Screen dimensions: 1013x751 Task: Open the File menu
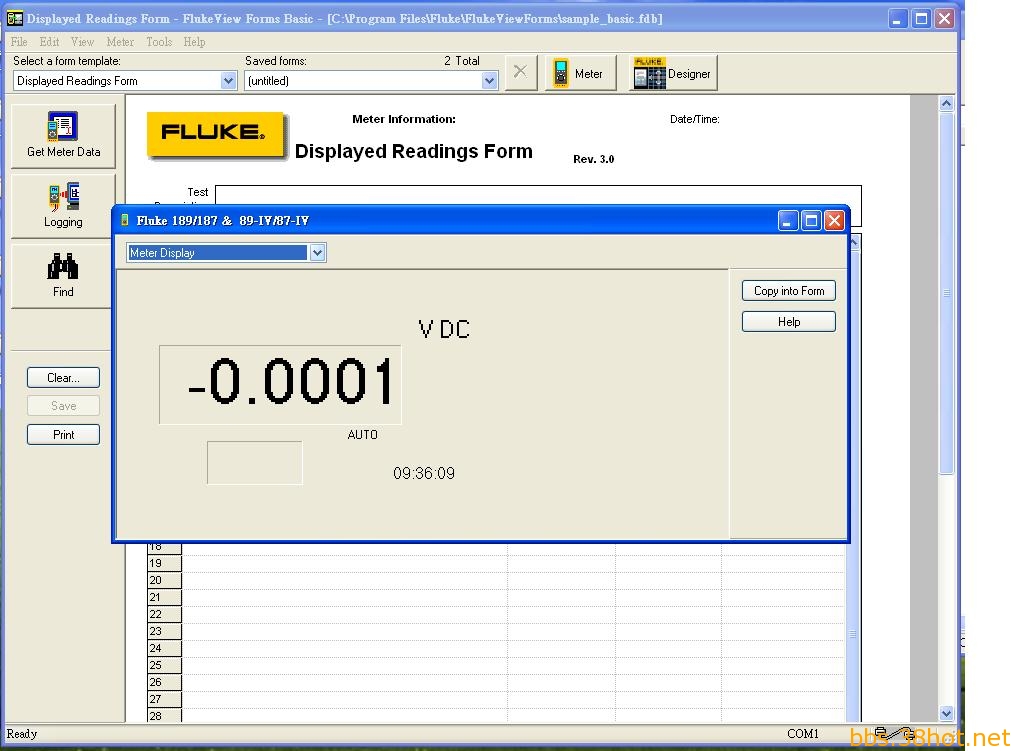tap(19, 42)
